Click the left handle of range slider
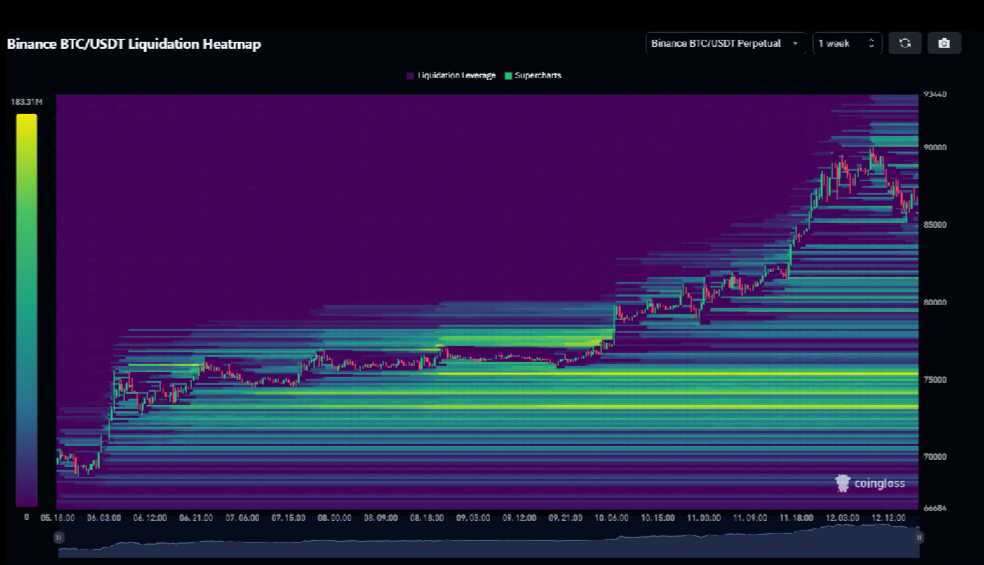Image resolution: width=984 pixels, height=565 pixels. [58, 537]
